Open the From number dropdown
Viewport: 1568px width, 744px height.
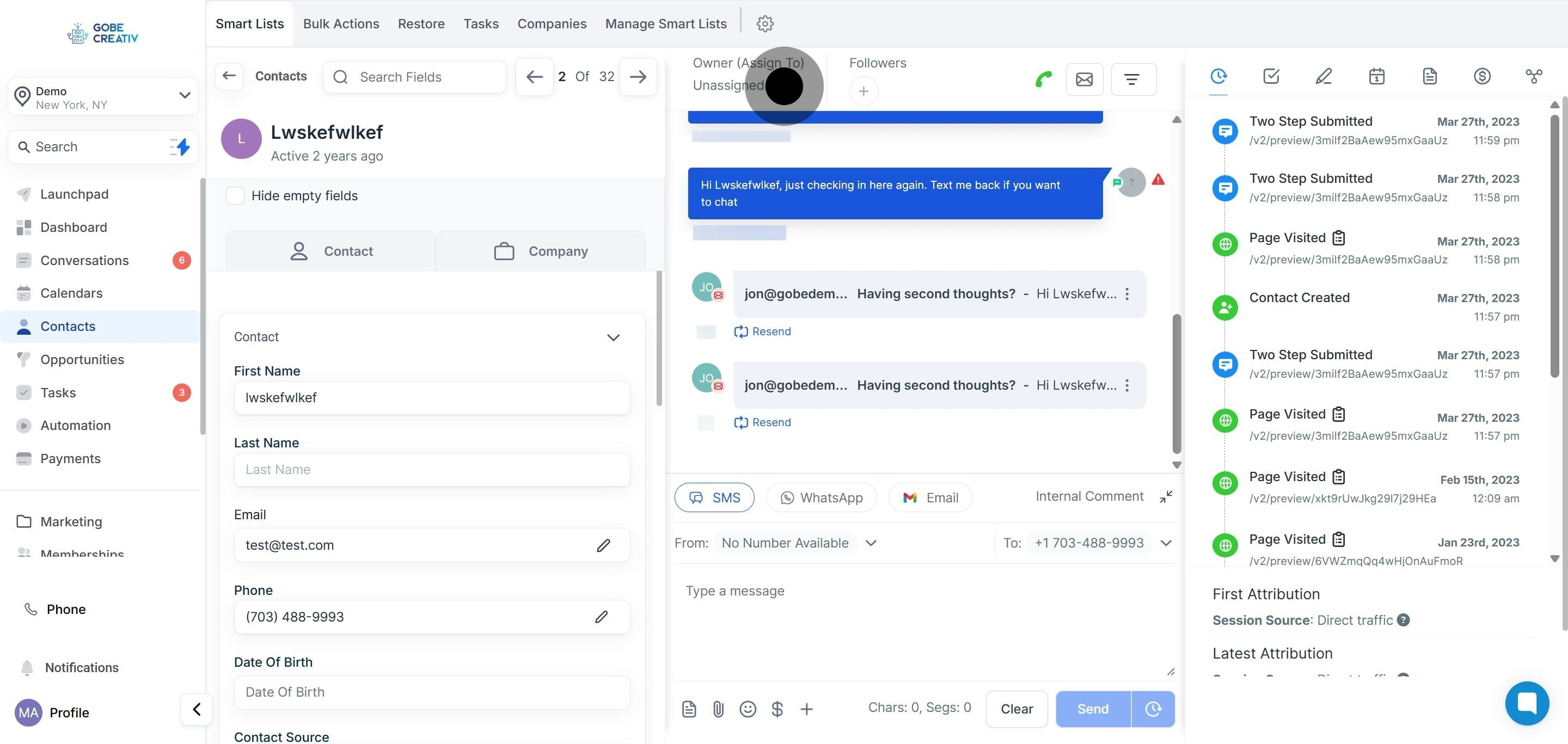pyautogui.click(x=871, y=543)
